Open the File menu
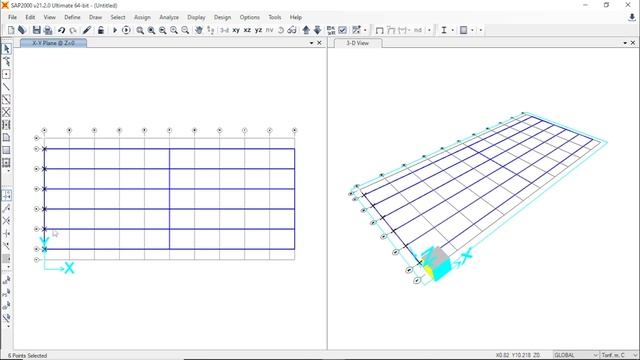Viewport: 640px width, 360px height. point(13,17)
